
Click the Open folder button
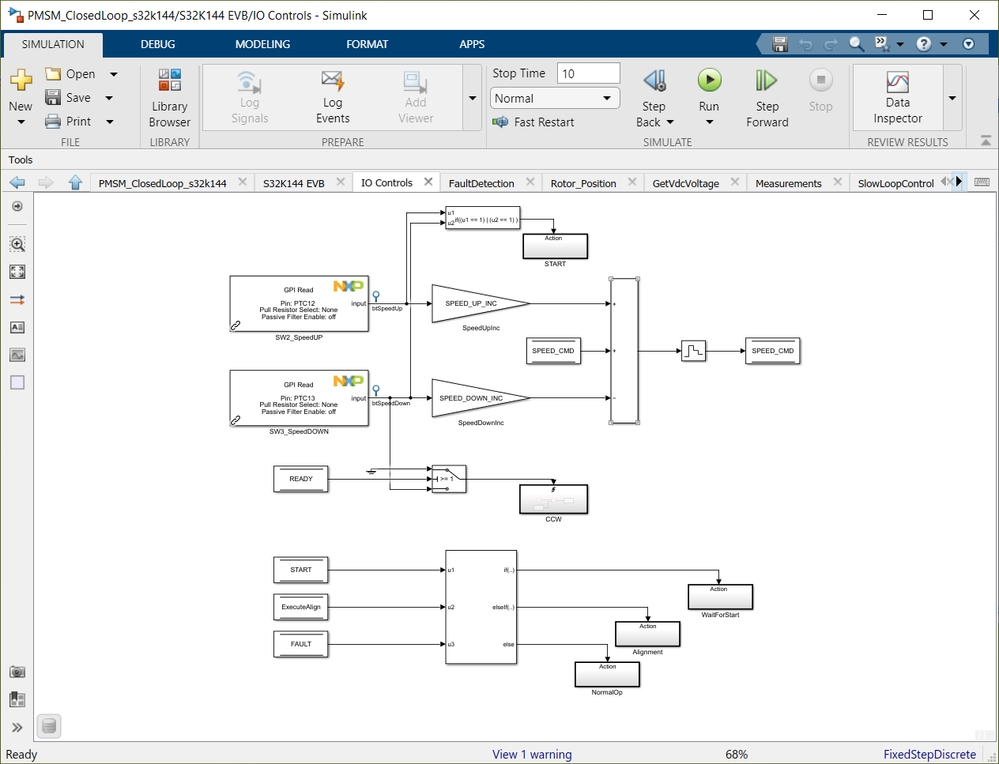coord(70,74)
